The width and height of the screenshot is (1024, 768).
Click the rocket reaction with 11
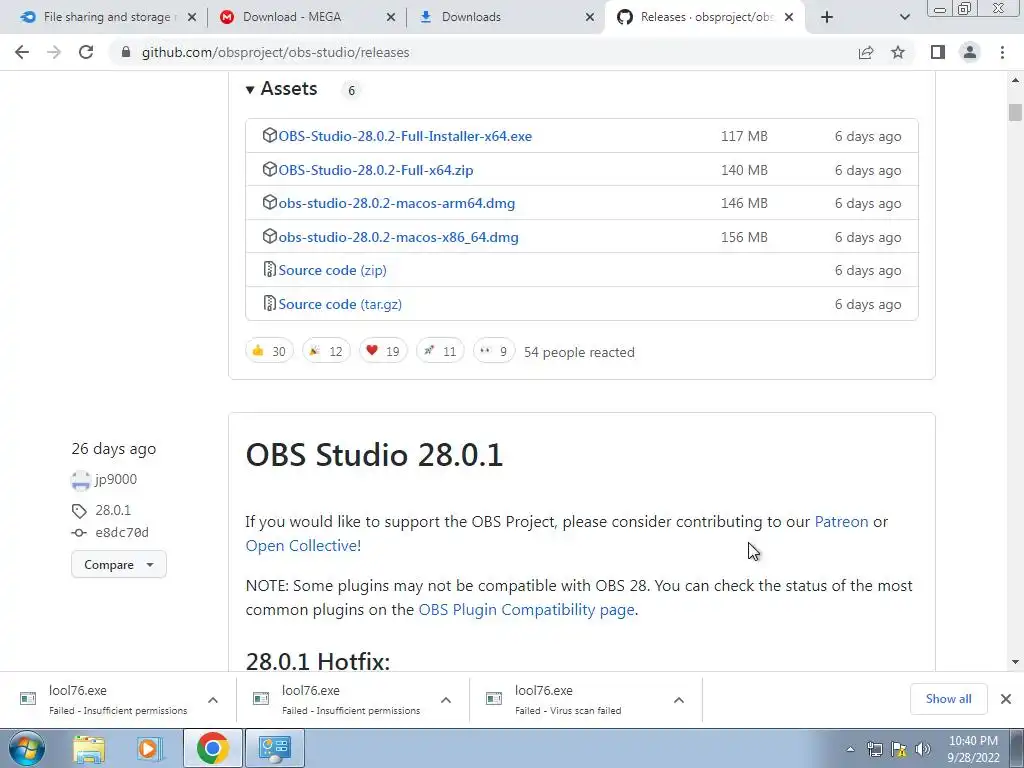point(440,351)
